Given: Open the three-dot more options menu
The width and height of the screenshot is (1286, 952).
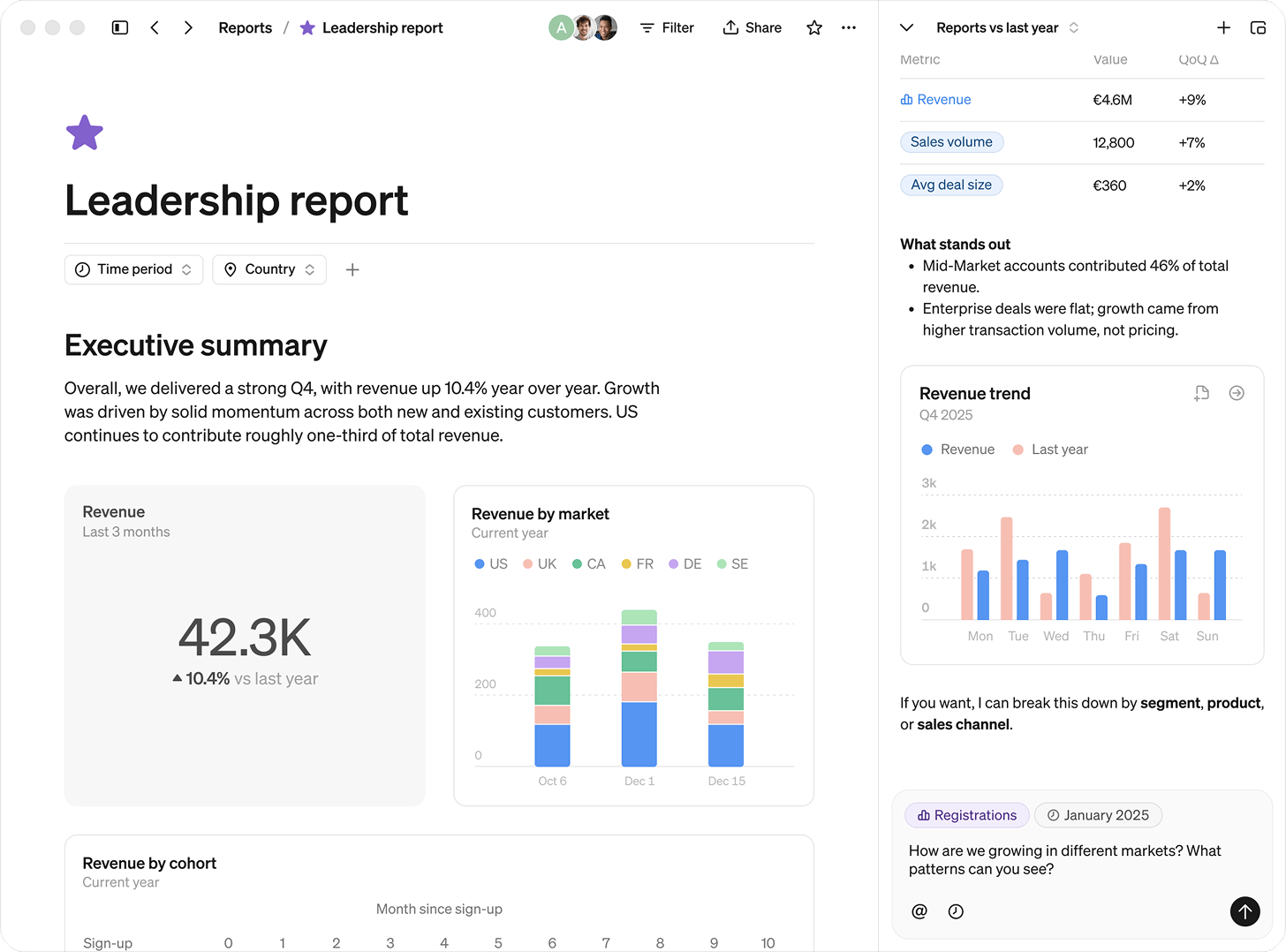Looking at the screenshot, I should point(849,27).
